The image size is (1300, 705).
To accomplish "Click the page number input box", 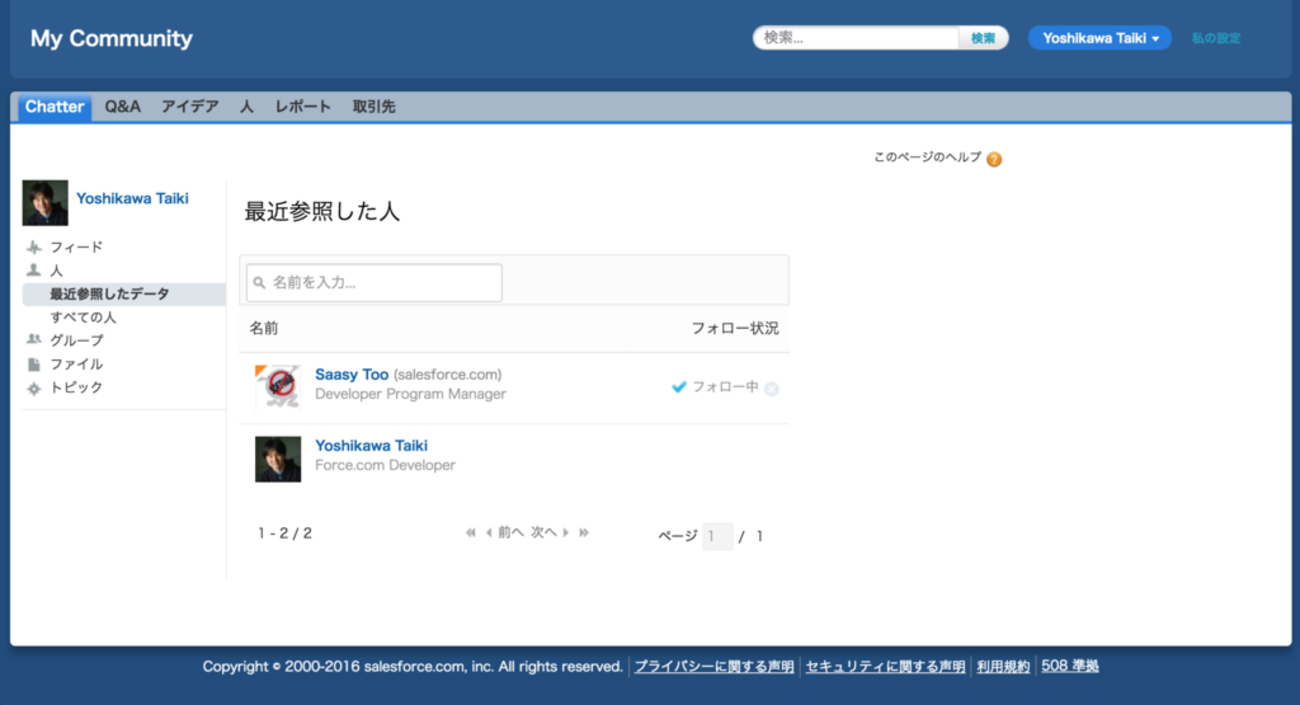I will pos(717,536).
